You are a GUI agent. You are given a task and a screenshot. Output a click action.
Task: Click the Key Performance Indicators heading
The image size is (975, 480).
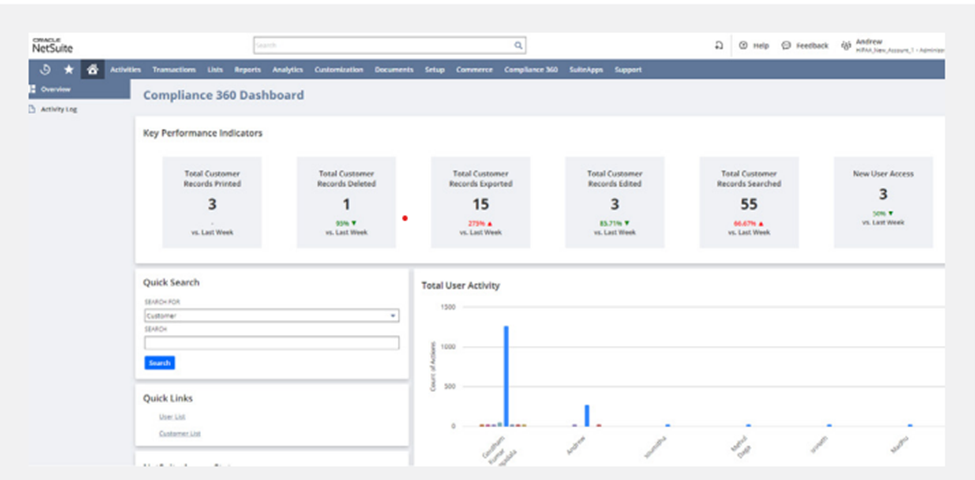click(203, 133)
